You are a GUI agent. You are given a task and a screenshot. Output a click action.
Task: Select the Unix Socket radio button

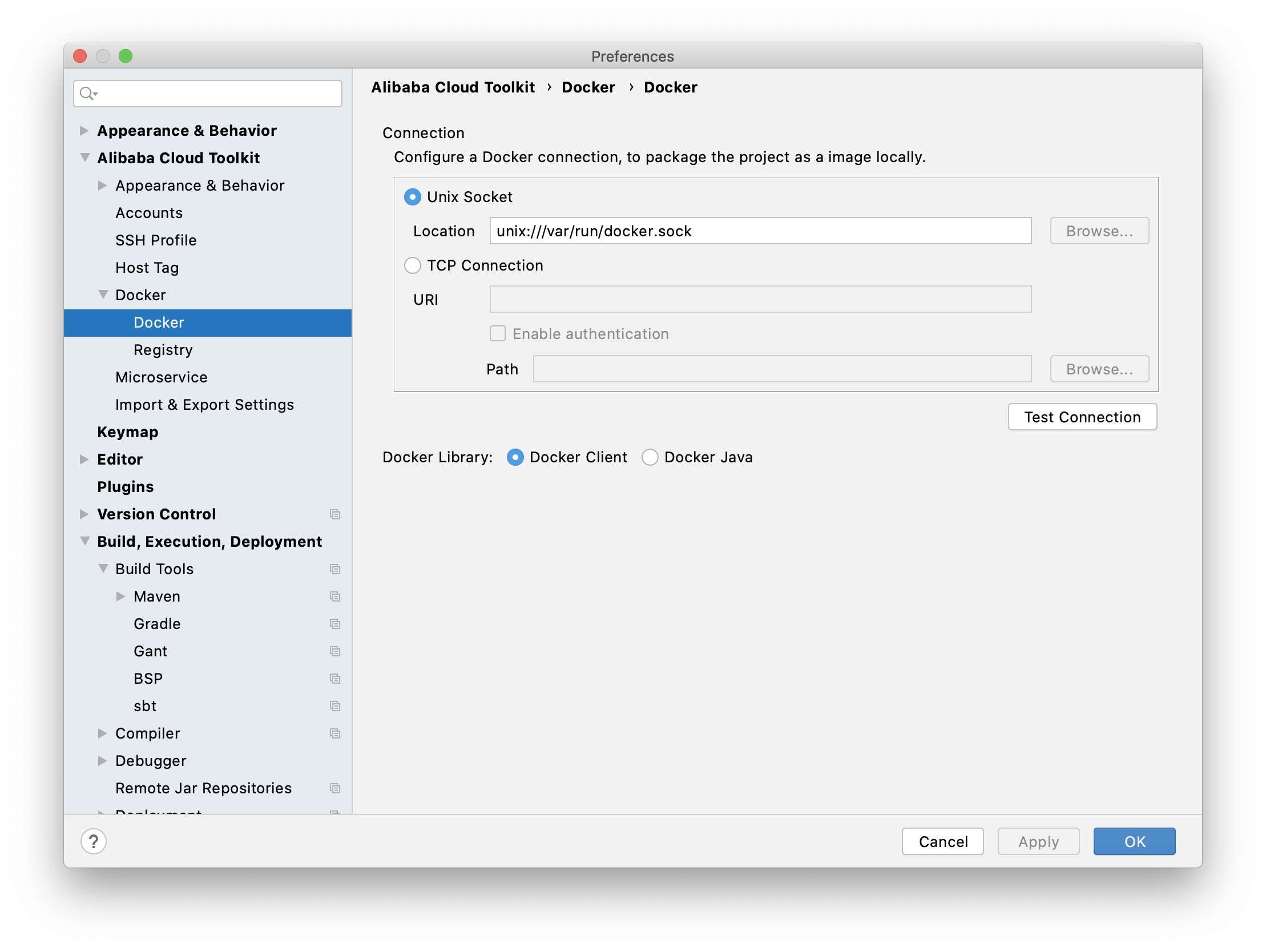412,197
